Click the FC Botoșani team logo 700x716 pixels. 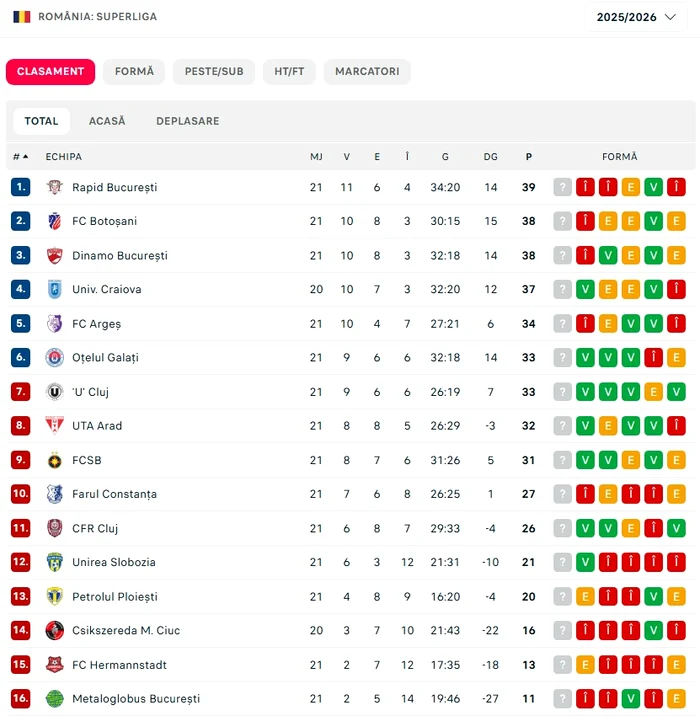(55, 221)
